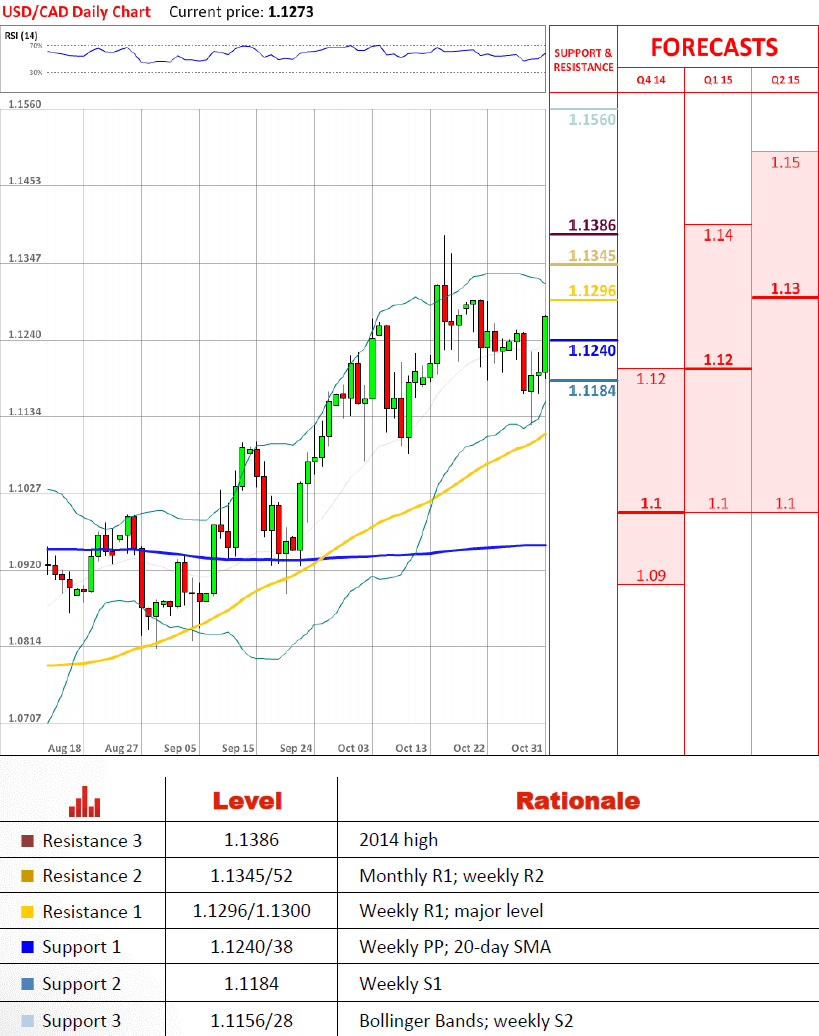819x1036 pixels.
Task: Click the current price value 1.1273
Action: (x=291, y=12)
